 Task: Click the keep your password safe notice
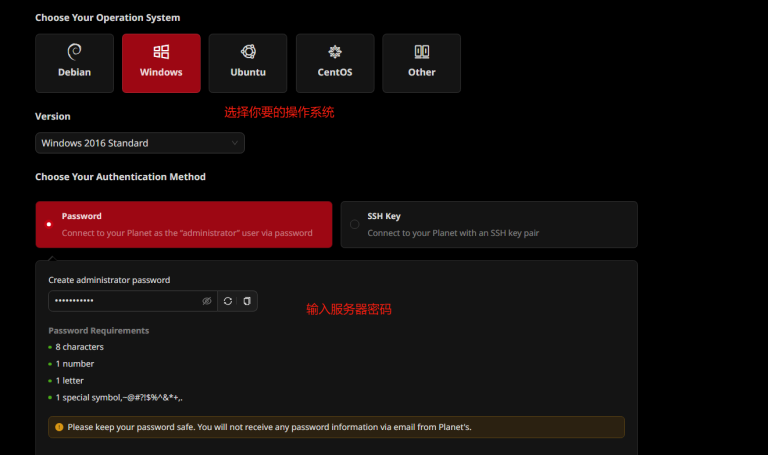point(268,427)
